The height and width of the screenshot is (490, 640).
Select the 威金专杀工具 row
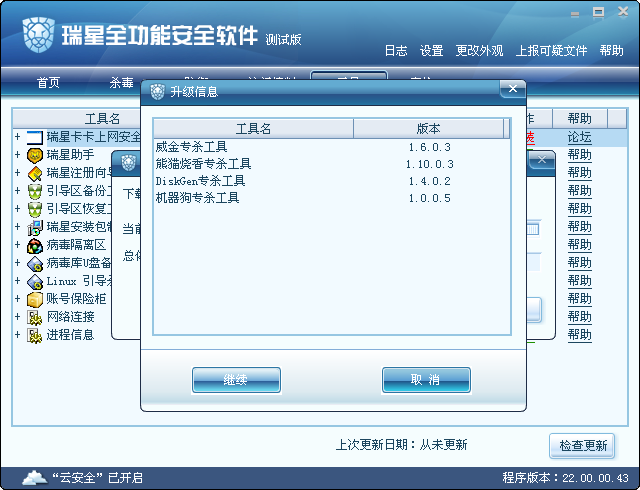[x=331, y=147]
